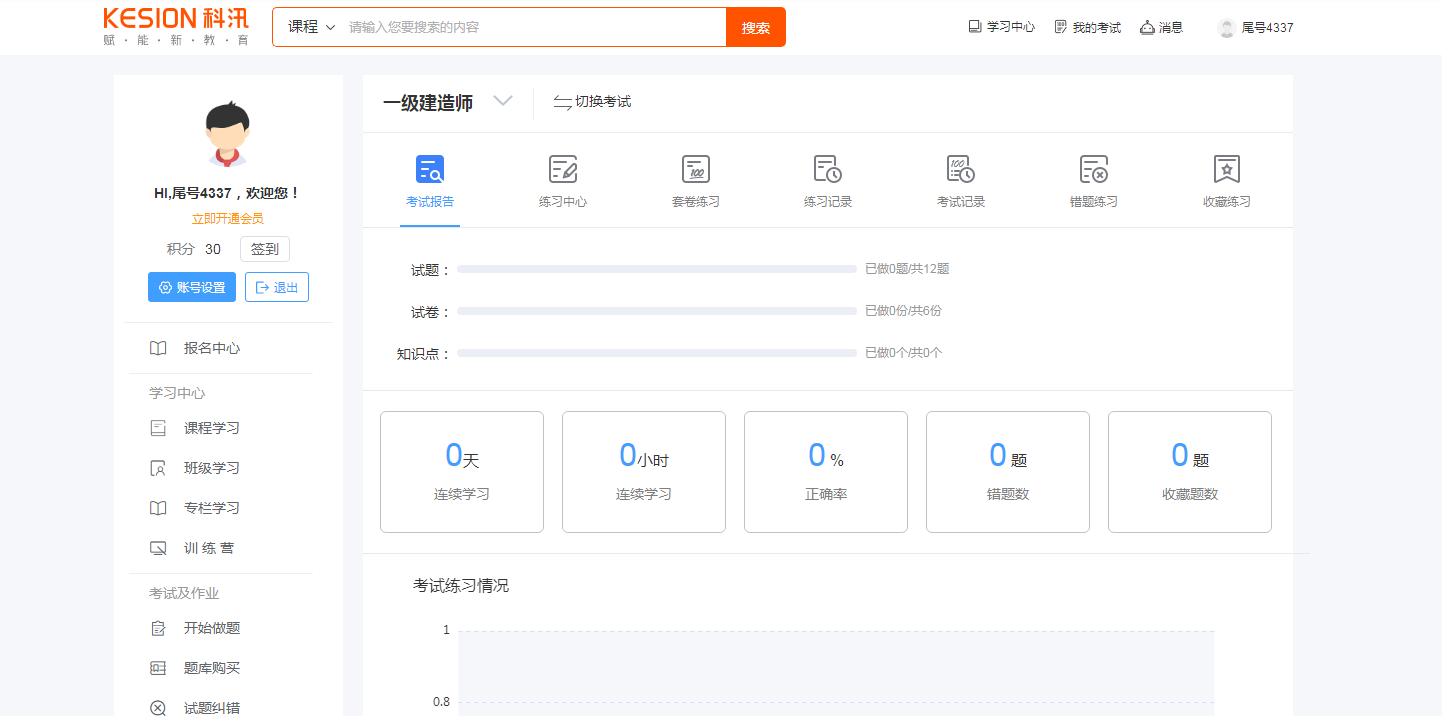The image size is (1442, 716).
Task: Open the 收藏练习 favorites icon
Action: click(x=1226, y=170)
